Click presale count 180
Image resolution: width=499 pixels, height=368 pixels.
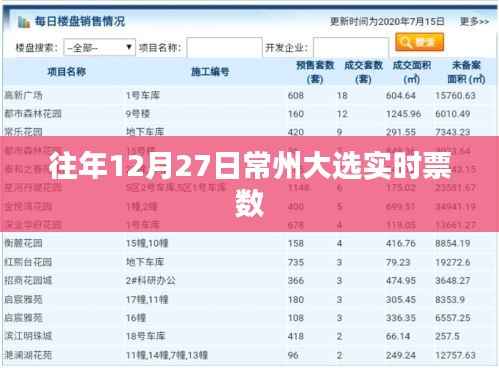pos(296,300)
